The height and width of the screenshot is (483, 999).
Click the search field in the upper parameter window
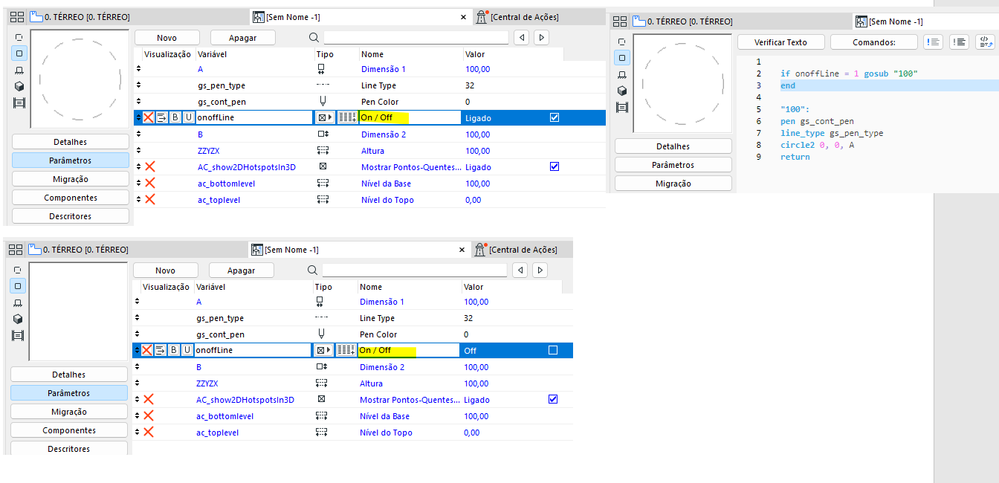pyautogui.click(x=416, y=38)
